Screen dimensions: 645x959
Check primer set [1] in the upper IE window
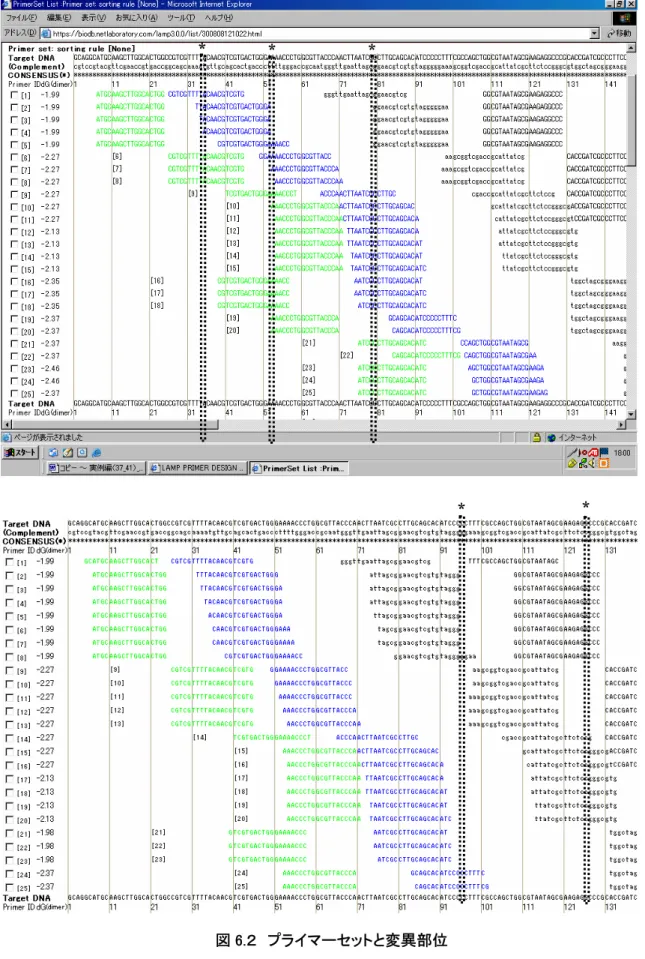coord(14,95)
